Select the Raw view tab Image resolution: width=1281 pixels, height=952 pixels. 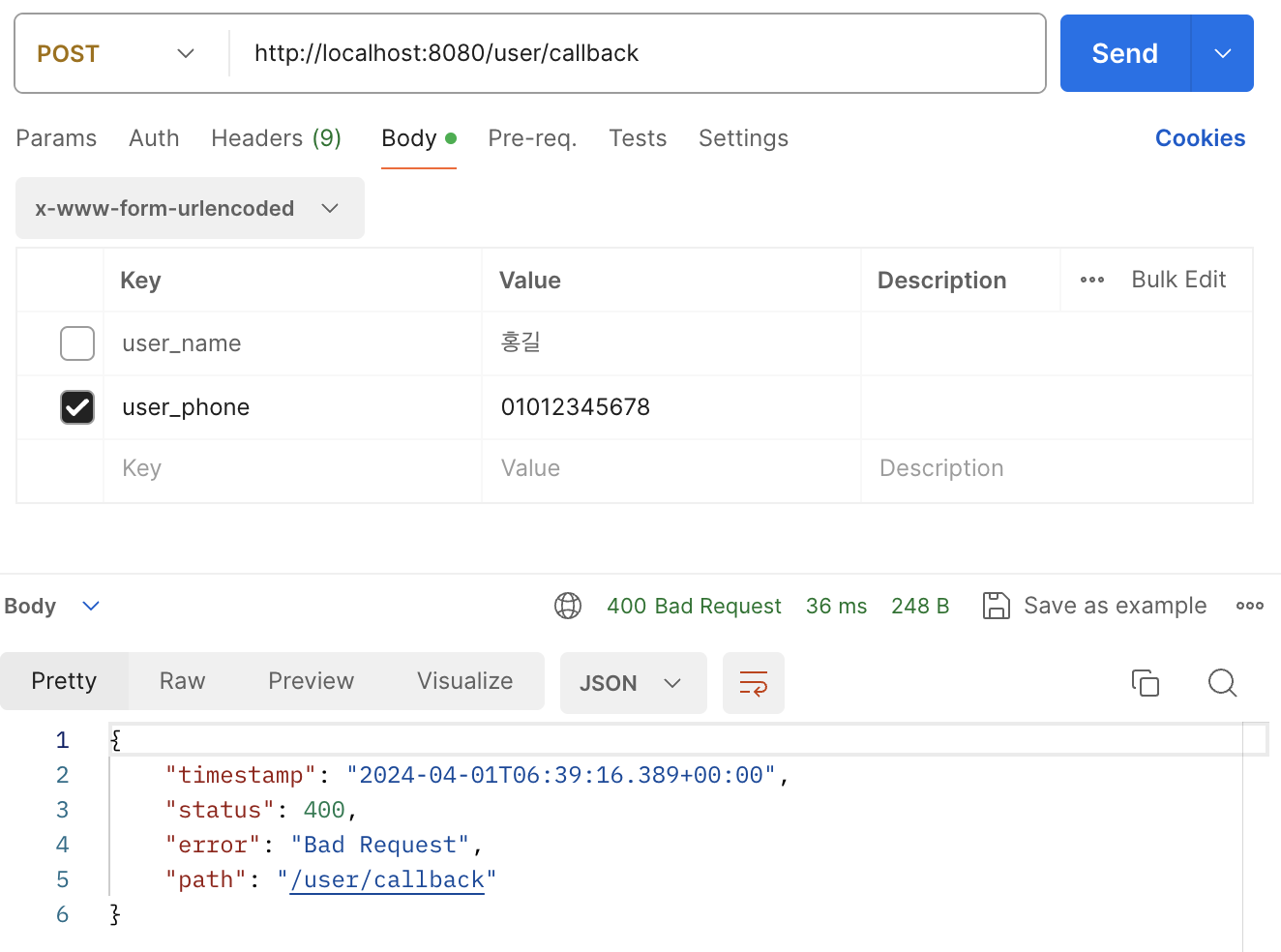coord(183,681)
